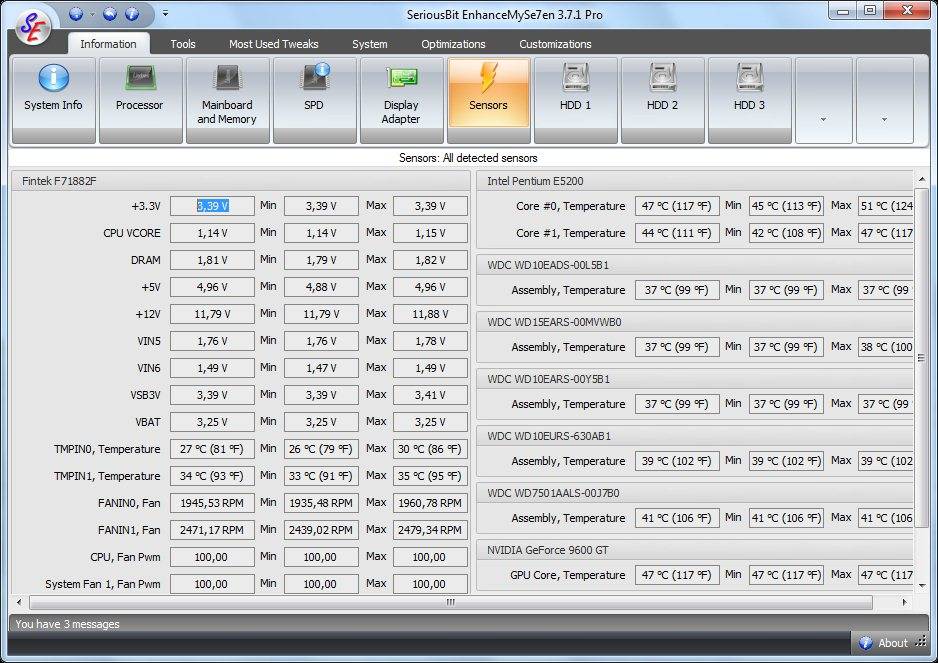
Task: Open the Processor info page
Action: pyautogui.click(x=140, y=100)
